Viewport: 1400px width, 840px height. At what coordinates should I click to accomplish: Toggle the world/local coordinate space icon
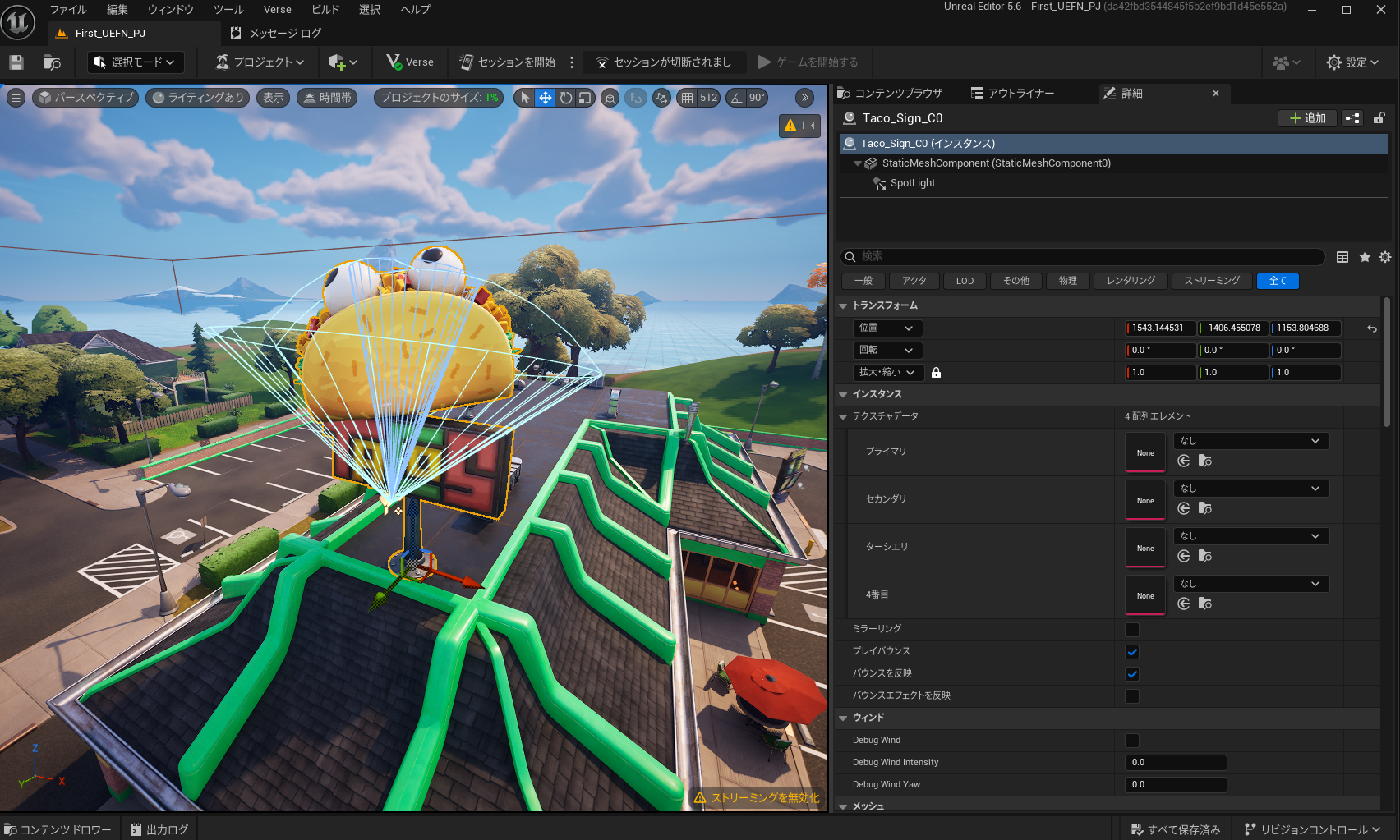610,98
